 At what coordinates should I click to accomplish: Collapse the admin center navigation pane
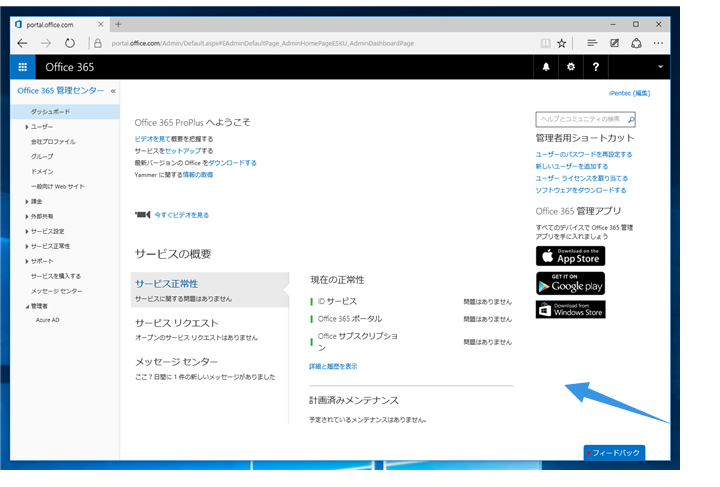[x=113, y=91]
